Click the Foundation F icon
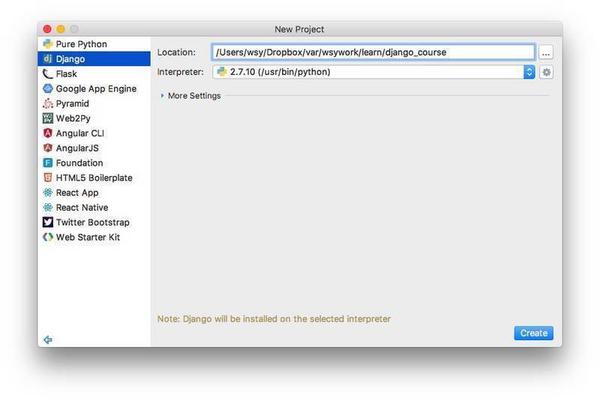This screenshot has width=600, height=401. point(47,163)
